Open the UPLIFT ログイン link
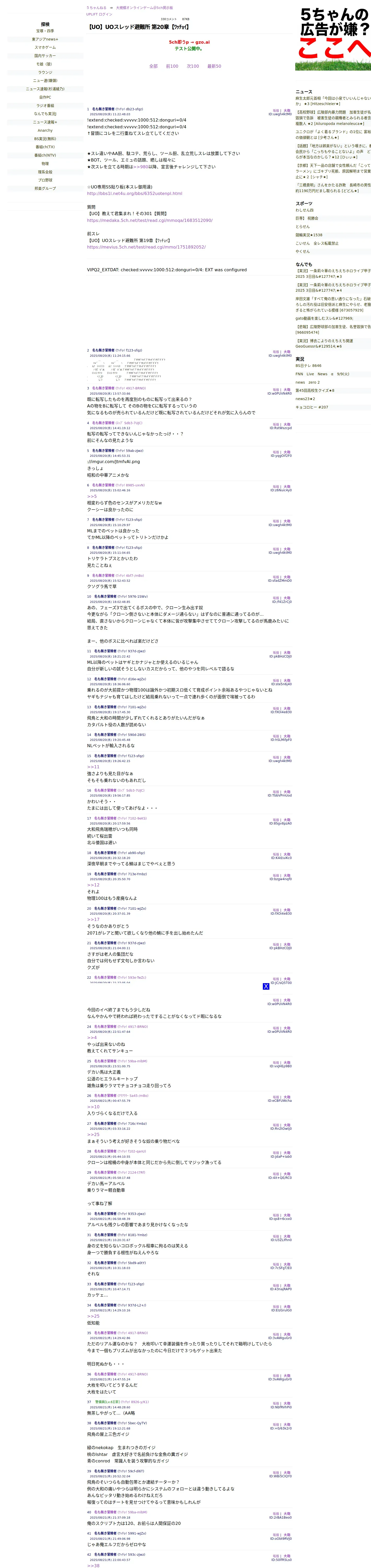 click(x=99, y=14)
